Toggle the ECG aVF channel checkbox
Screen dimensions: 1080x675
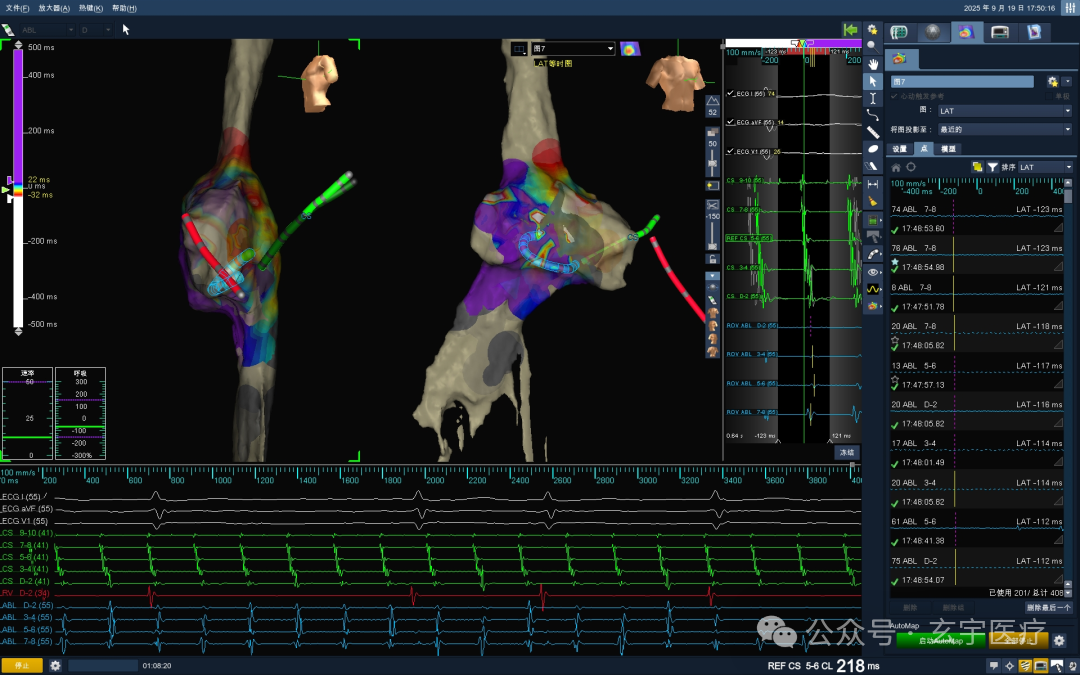[x=731, y=123]
